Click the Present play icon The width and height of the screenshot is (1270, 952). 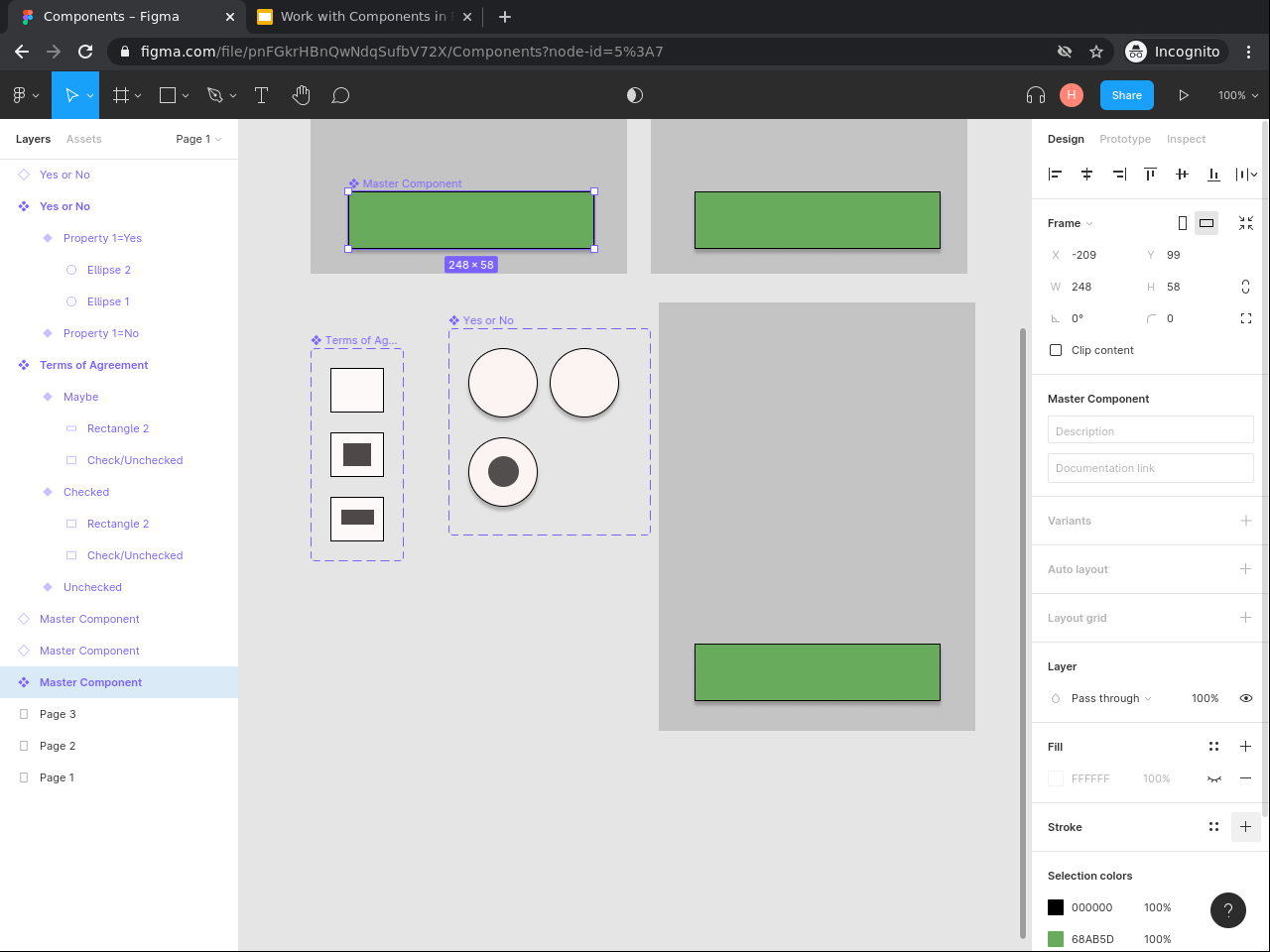pyautogui.click(x=1184, y=95)
